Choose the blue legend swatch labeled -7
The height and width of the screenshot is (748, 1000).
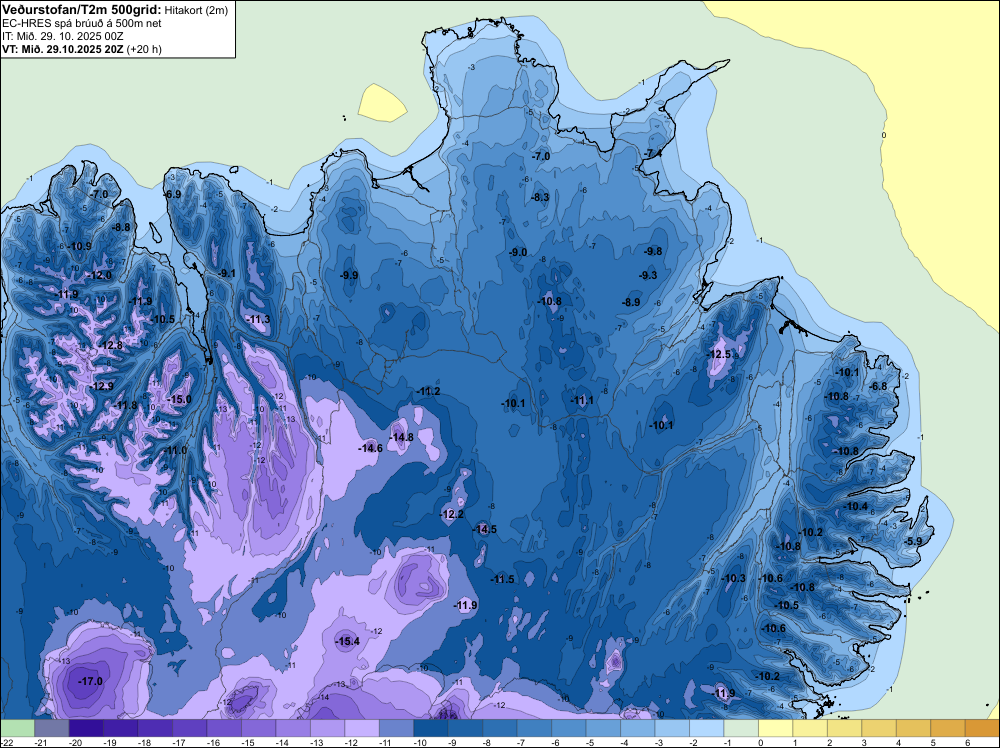534,728
